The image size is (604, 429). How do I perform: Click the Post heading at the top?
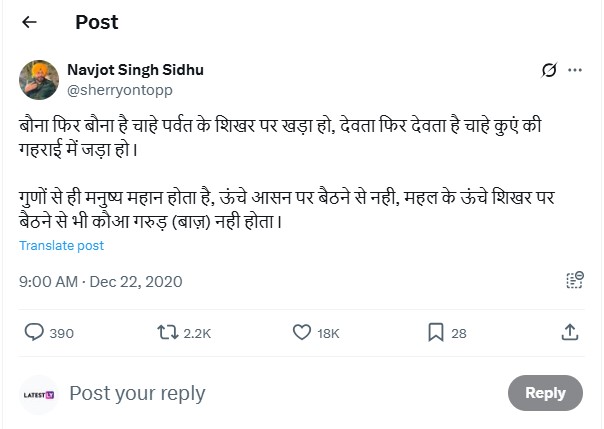pos(96,22)
